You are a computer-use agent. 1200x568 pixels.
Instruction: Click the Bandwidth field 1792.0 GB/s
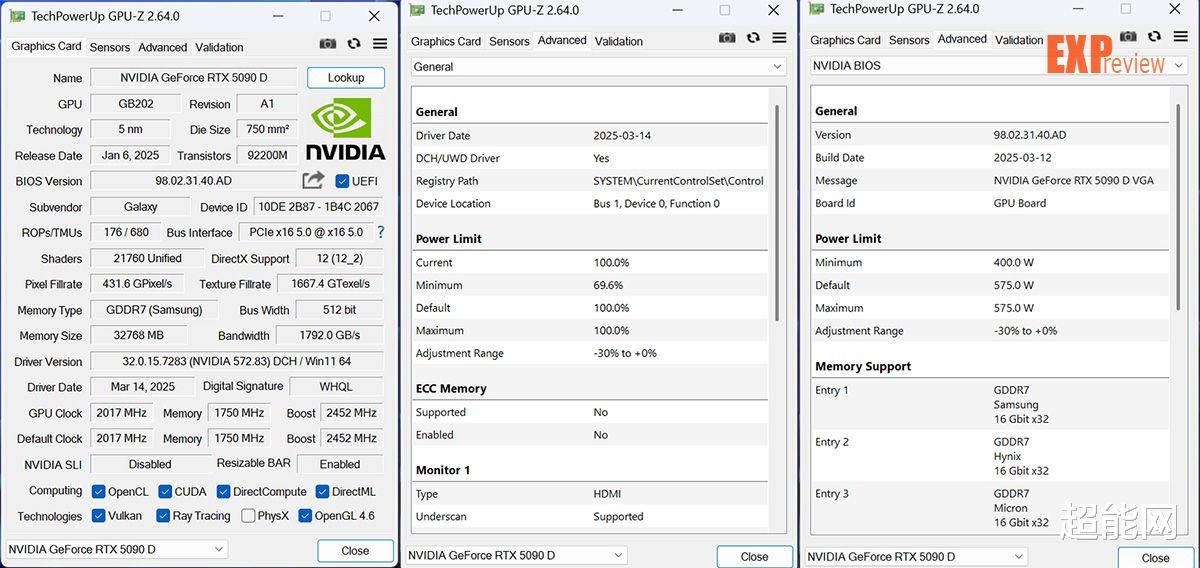click(x=330, y=335)
